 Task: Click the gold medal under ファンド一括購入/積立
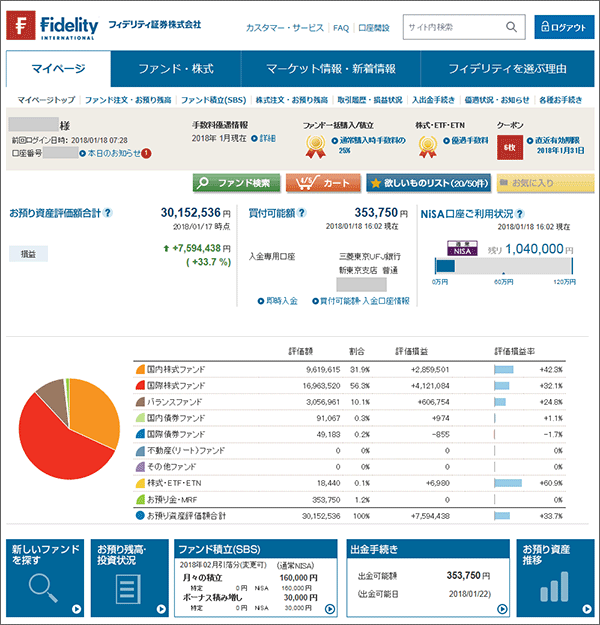(x=315, y=146)
